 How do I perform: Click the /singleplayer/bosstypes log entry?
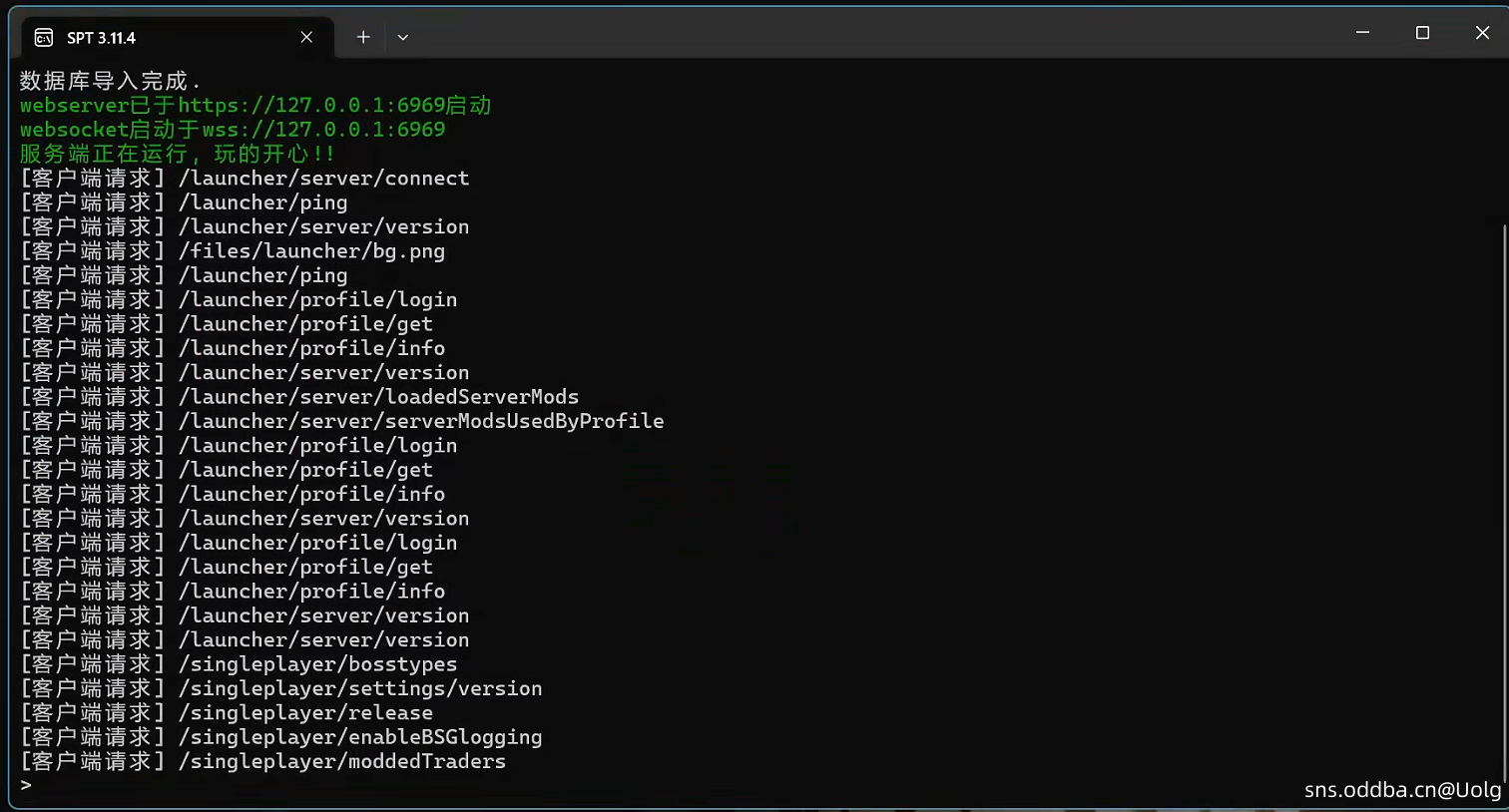(x=317, y=664)
